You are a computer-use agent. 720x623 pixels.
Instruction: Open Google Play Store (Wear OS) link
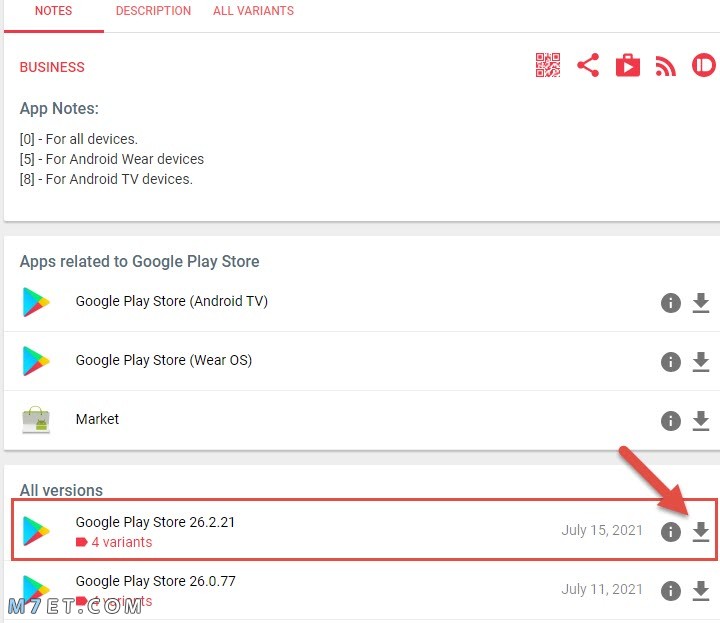click(164, 360)
